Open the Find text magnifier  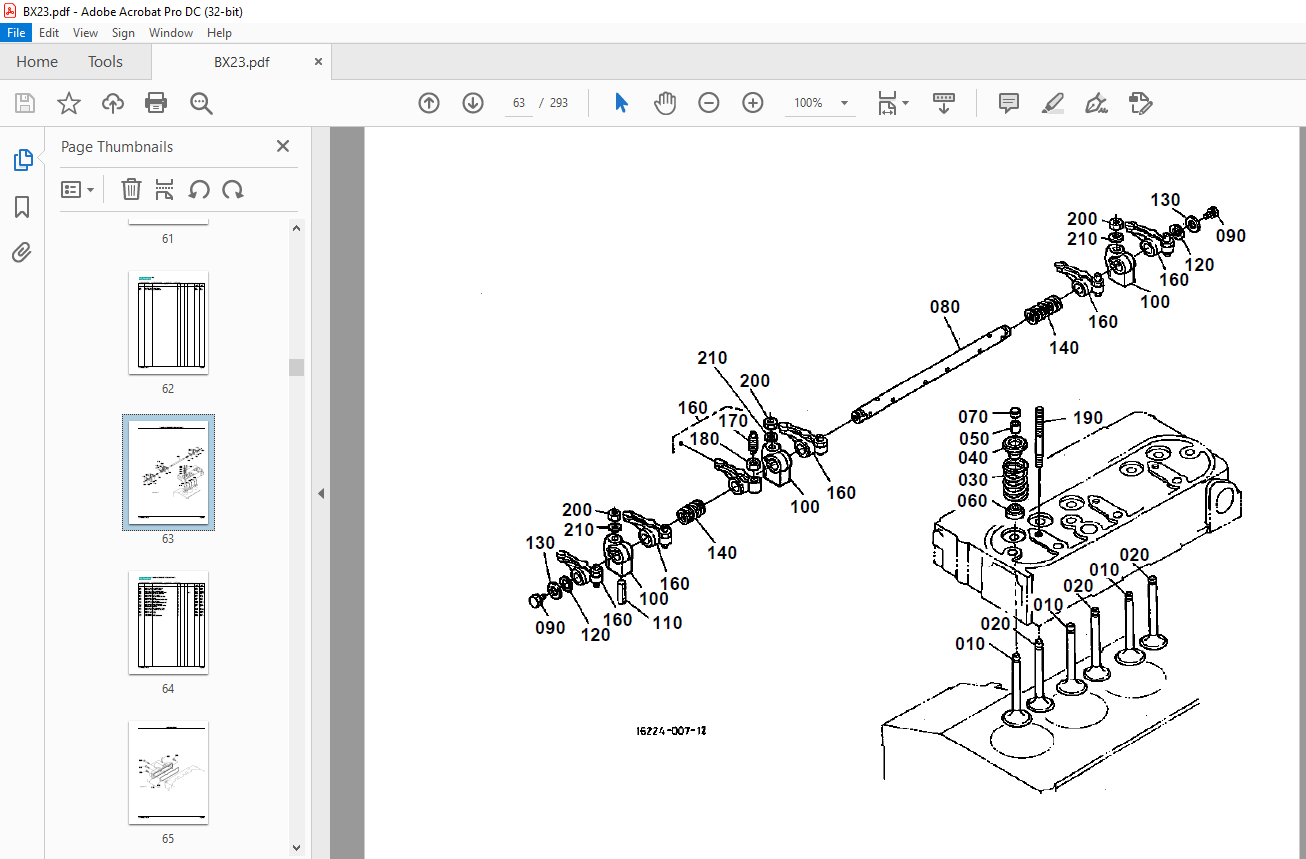[201, 103]
